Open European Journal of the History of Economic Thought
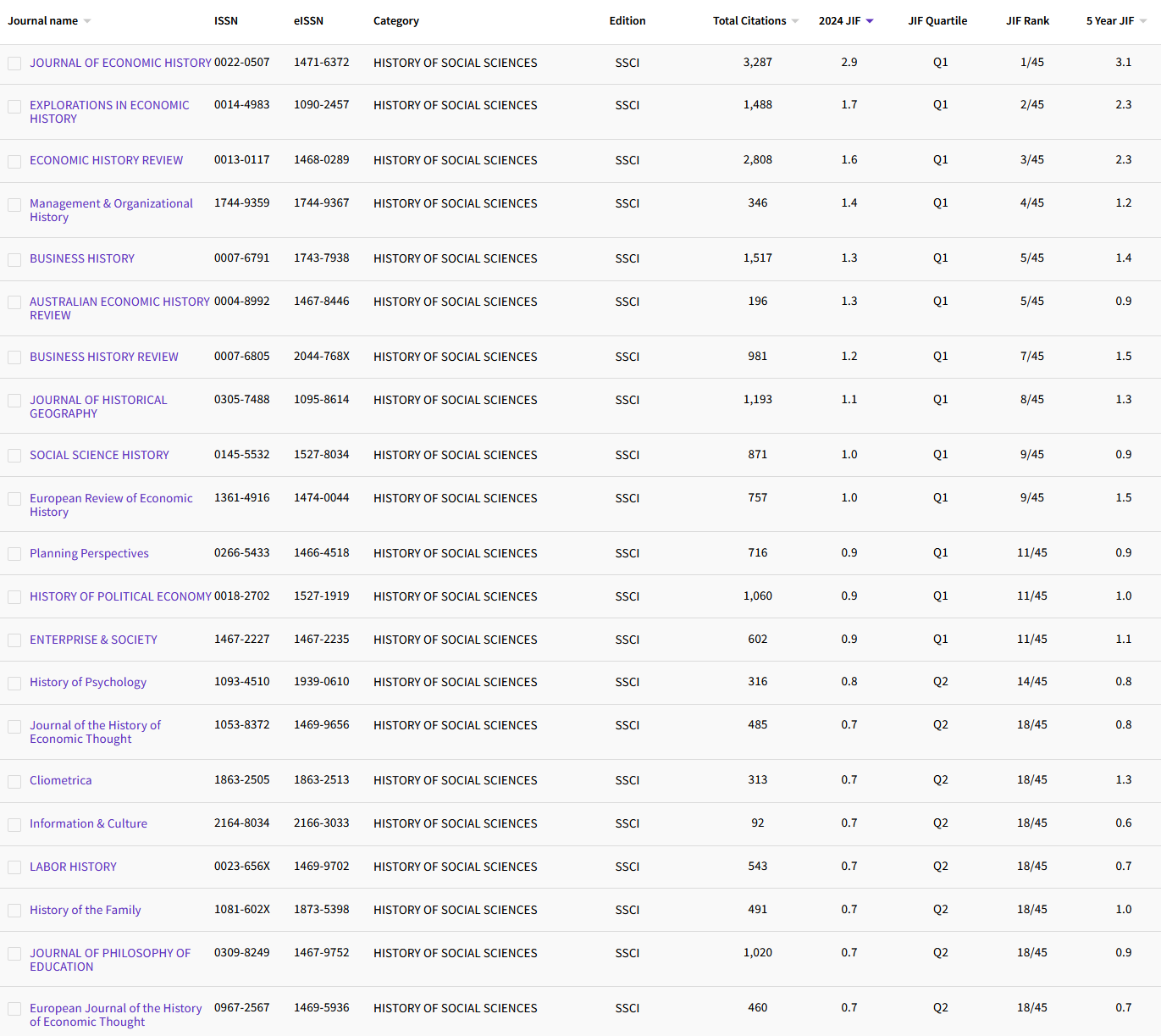This screenshot has height=1036, width=1161. [115, 1015]
